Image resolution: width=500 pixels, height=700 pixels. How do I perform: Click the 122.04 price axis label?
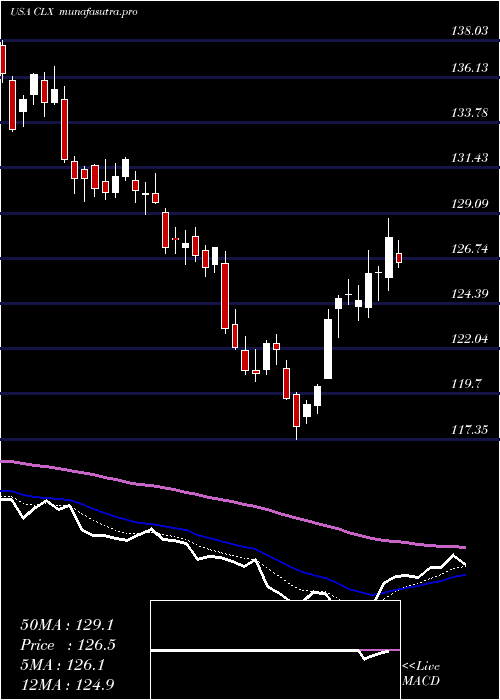click(469, 339)
